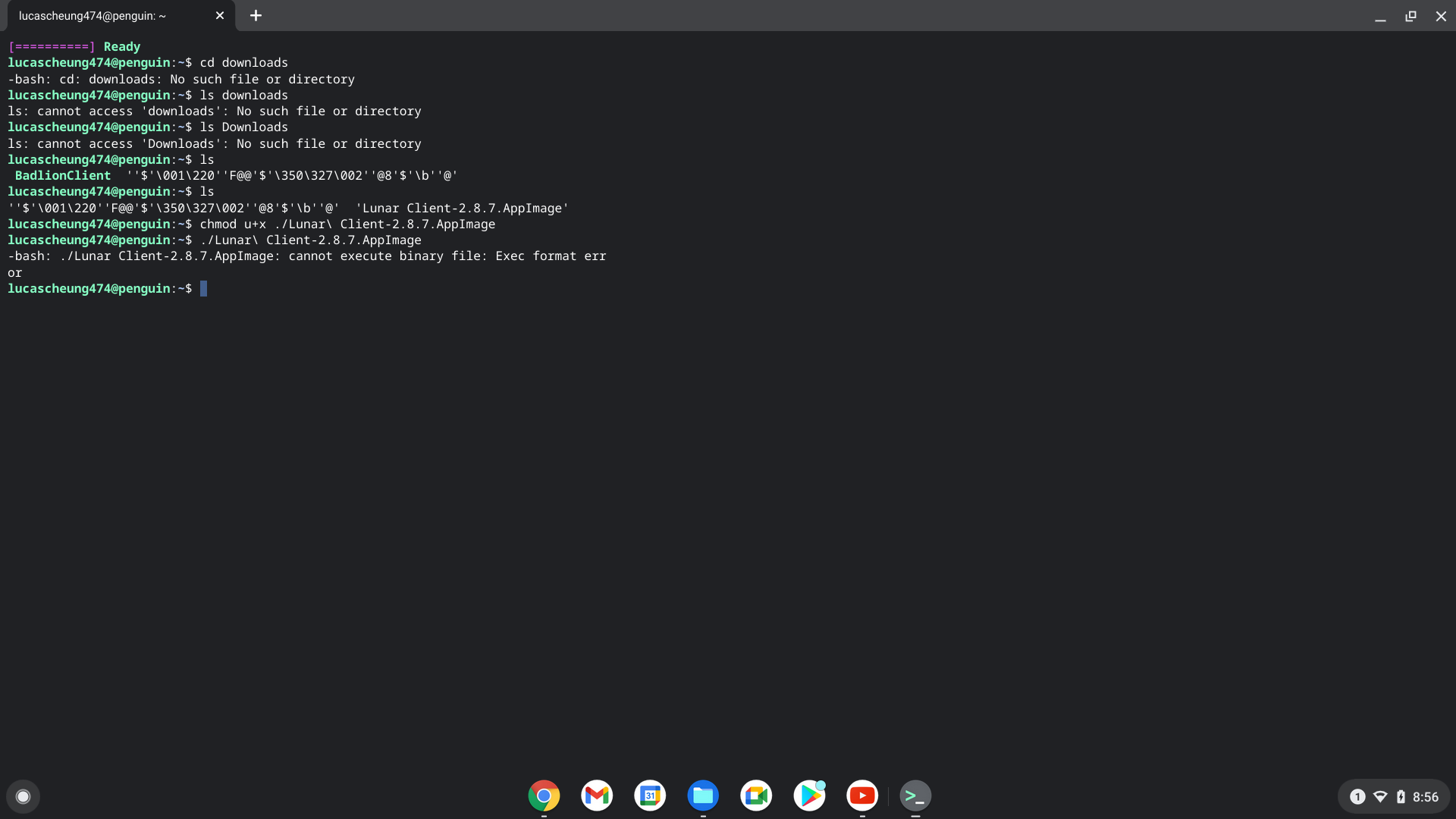1456x819 pixels.
Task: Open Chrome browser from the shelf
Action: pos(544,795)
